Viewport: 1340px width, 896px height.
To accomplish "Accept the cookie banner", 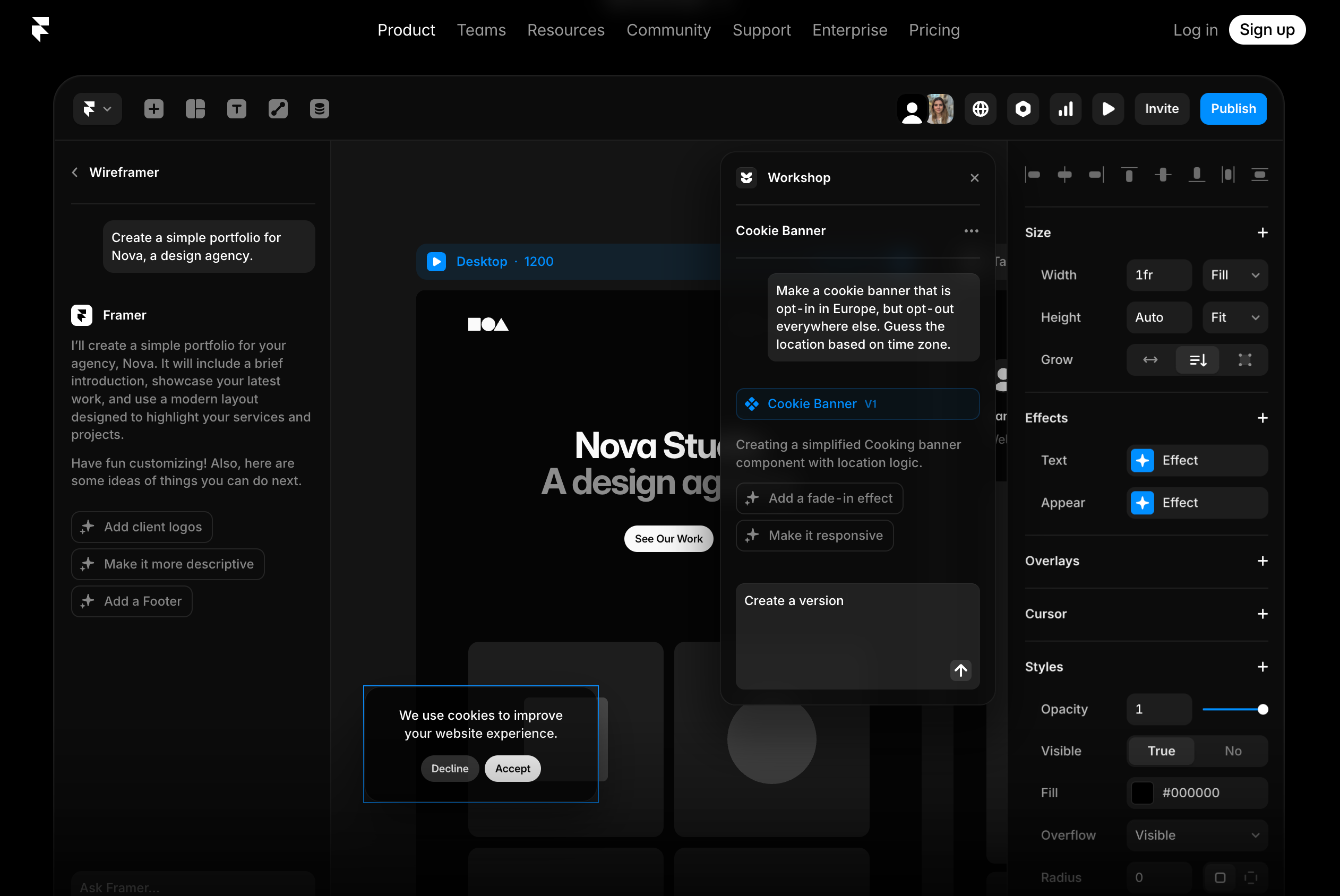I will click(512, 768).
